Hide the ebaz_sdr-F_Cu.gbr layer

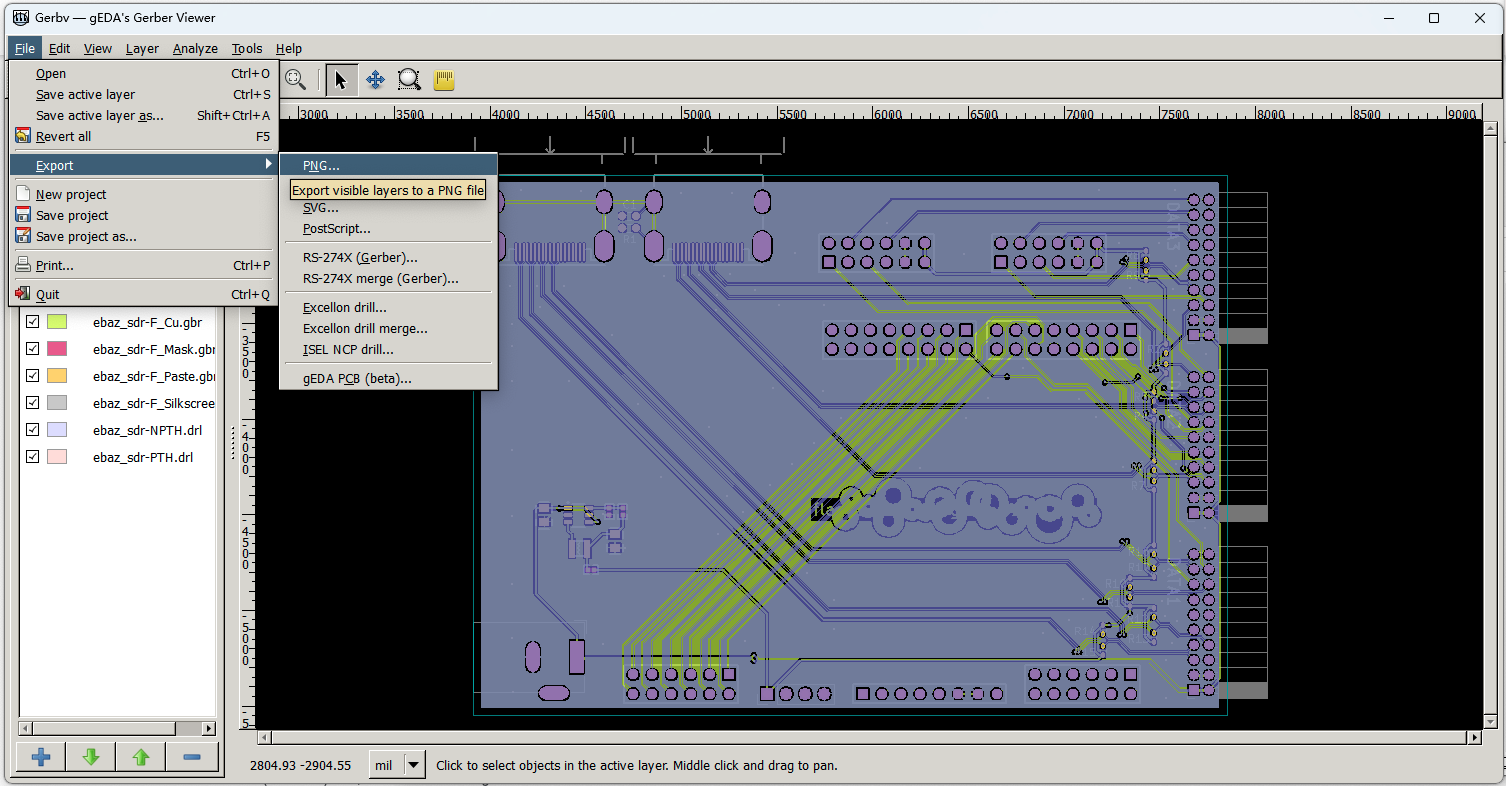click(33, 322)
